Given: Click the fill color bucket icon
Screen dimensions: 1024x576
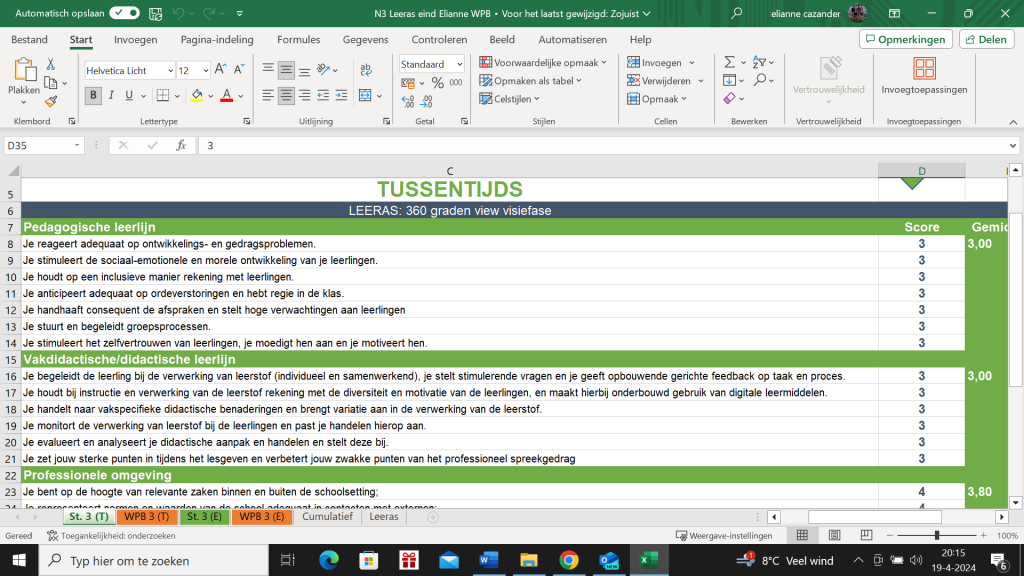Looking at the screenshot, I should coord(196,95).
